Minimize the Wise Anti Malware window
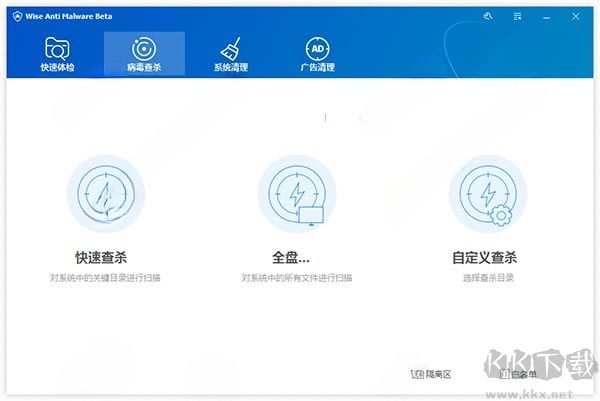600x401 pixels. coord(546,17)
